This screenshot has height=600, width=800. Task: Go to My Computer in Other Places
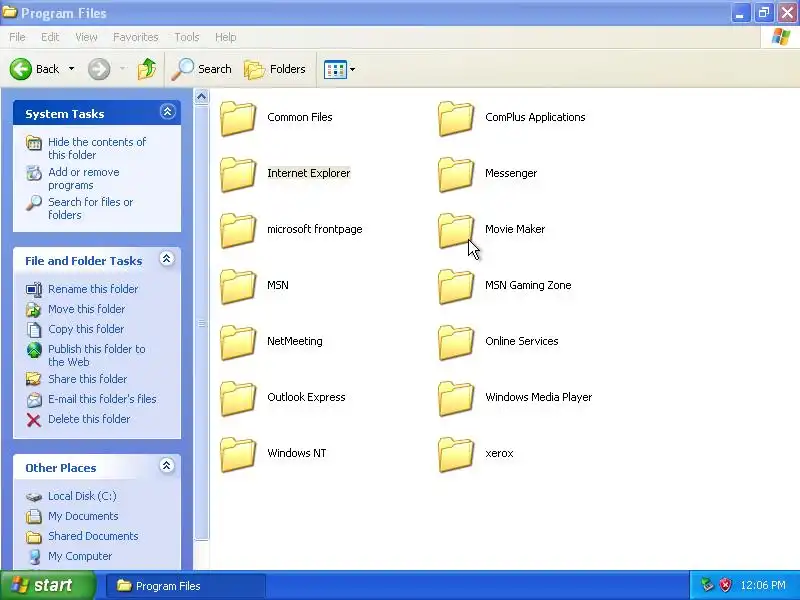(80, 555)
